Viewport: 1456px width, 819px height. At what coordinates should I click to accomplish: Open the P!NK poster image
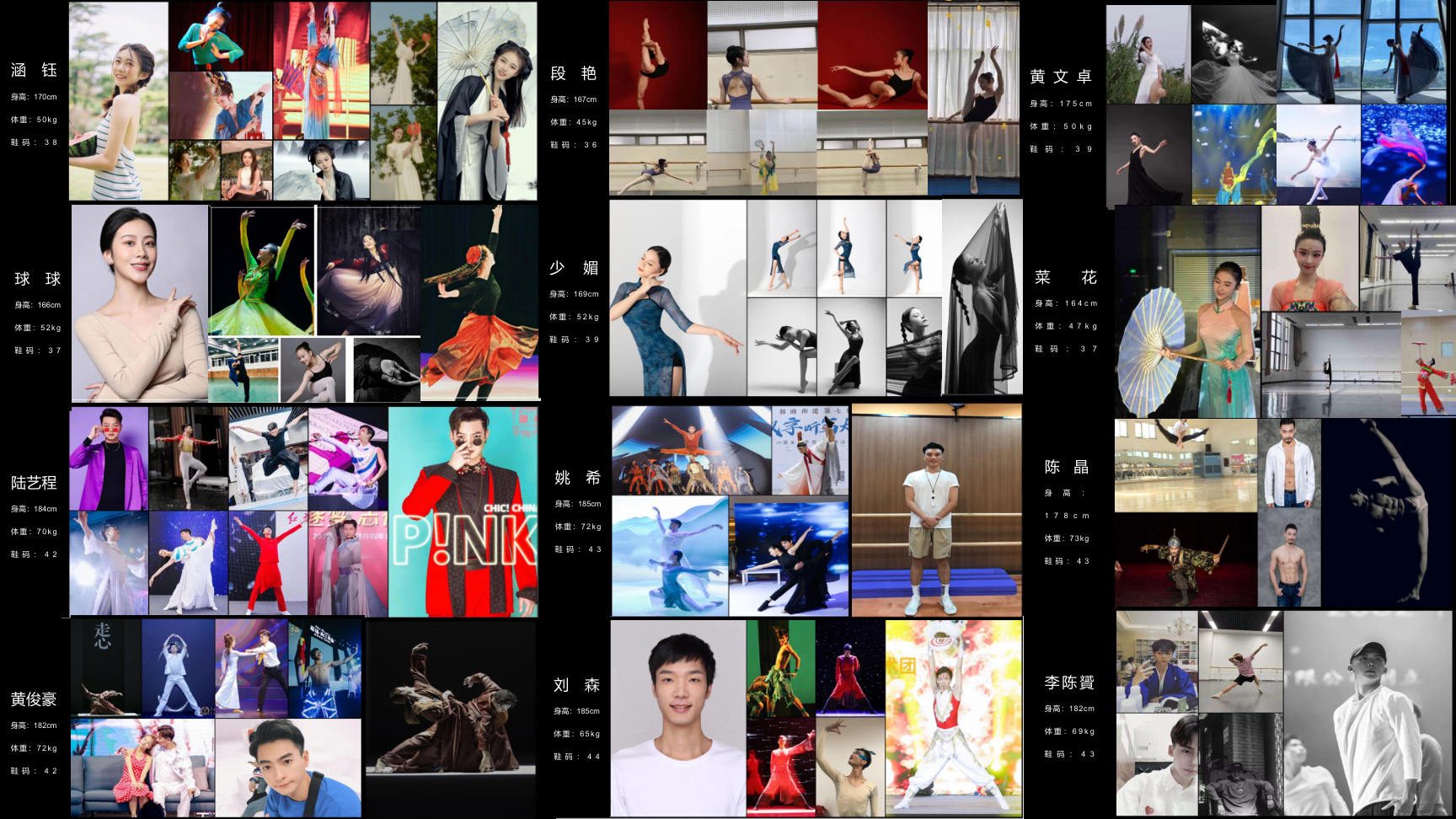click(x=463, y=511)
